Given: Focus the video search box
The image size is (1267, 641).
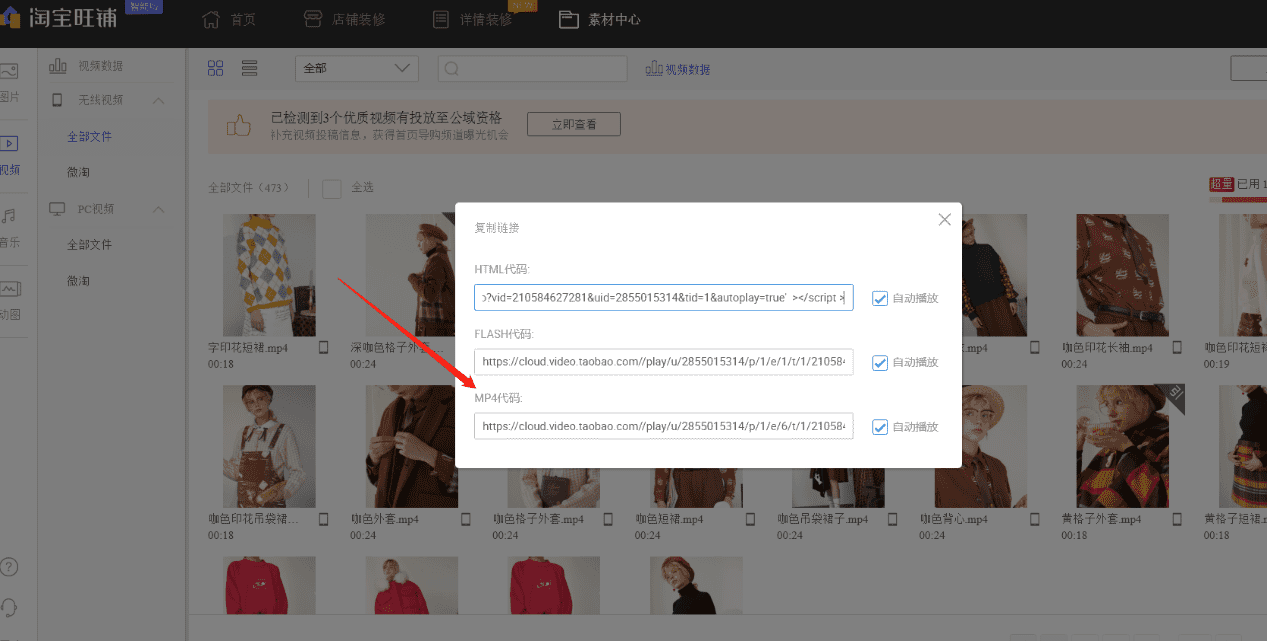Looking at the screenshot, I should tap(532, 68).
